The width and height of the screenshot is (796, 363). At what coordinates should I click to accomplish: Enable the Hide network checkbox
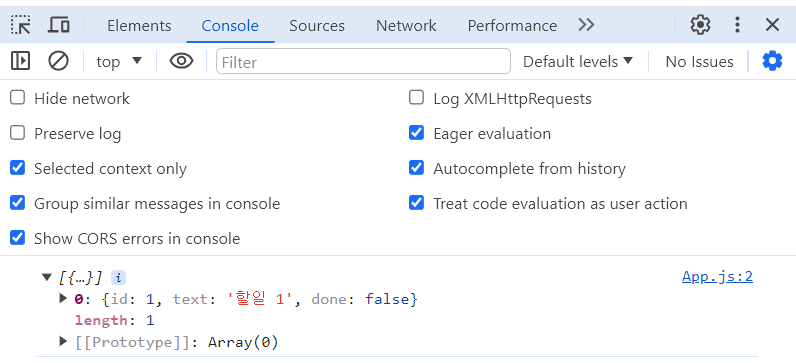(x=18, y=98)
